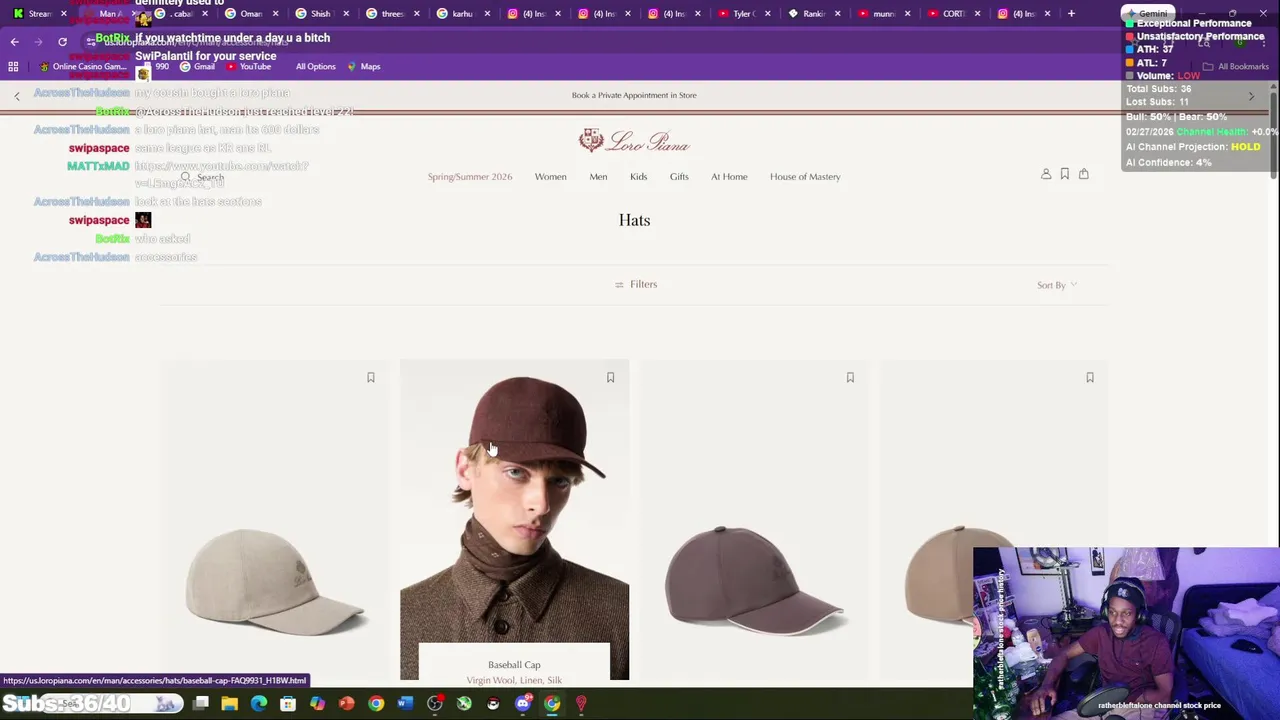Expand the Men menu
The width and height of the screenshot is (1280, 720).
click(x=598, y=177)
